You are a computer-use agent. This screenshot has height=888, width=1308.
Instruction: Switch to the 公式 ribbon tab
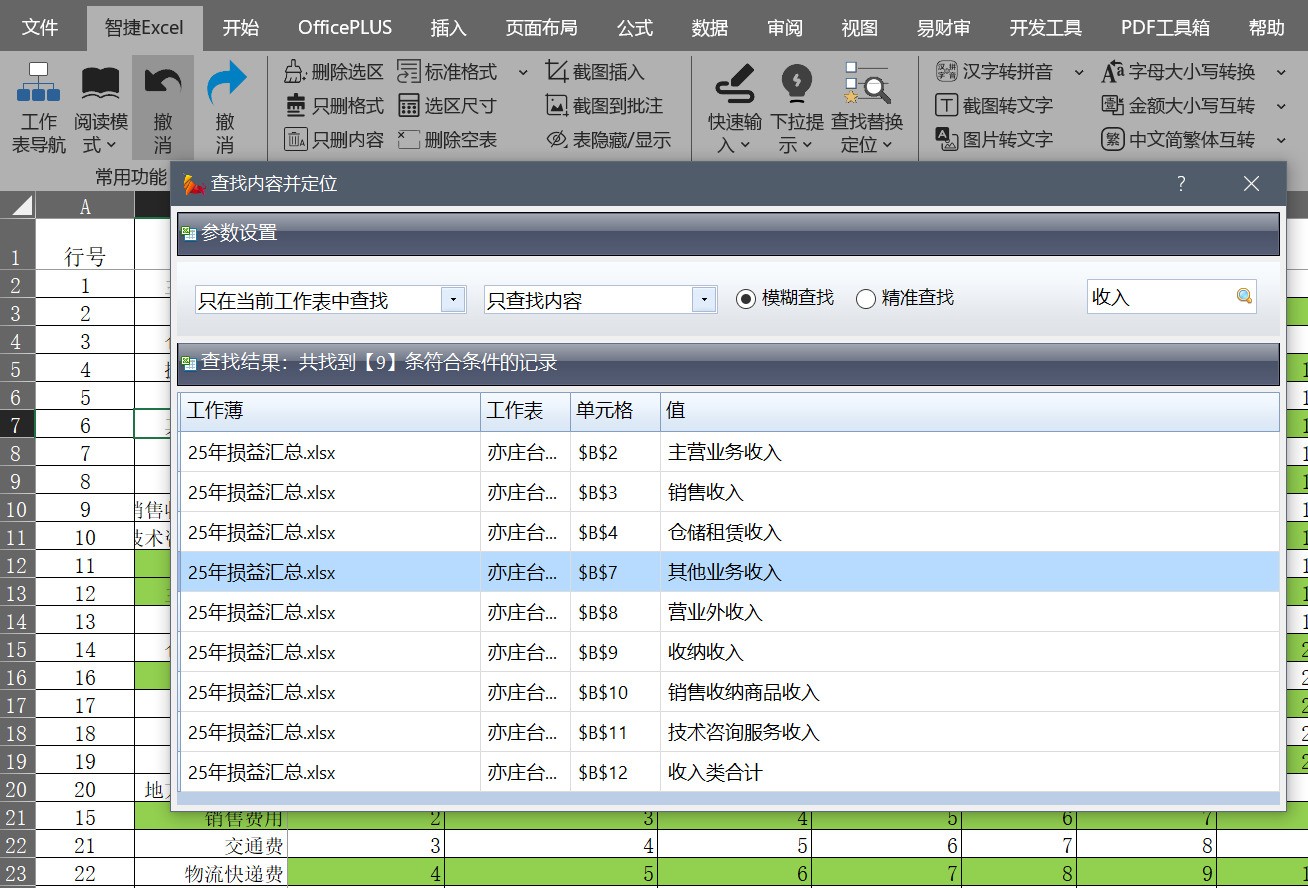634,28
